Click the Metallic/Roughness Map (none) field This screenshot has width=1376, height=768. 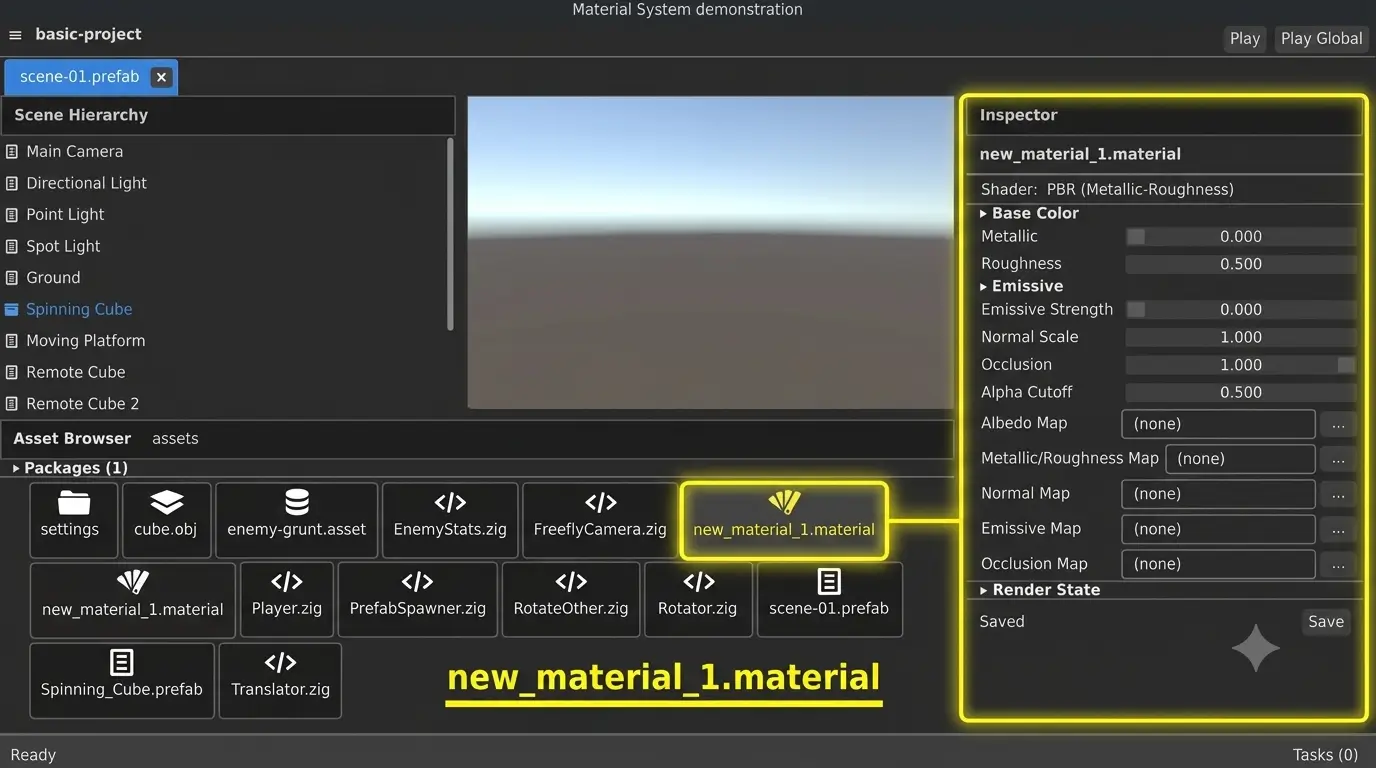click(1240, 459)
